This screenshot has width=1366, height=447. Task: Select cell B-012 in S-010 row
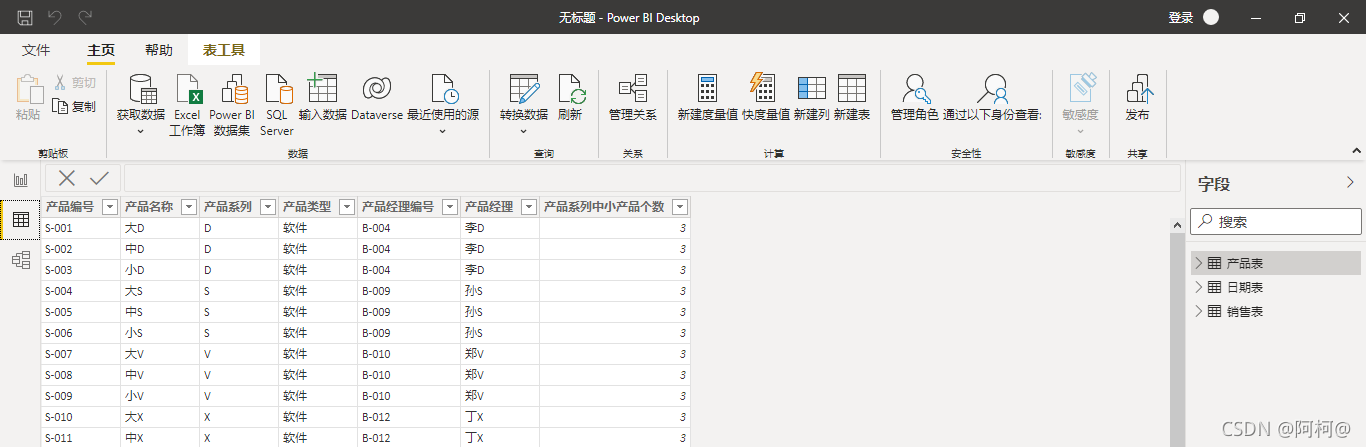(x=409, y=417)
